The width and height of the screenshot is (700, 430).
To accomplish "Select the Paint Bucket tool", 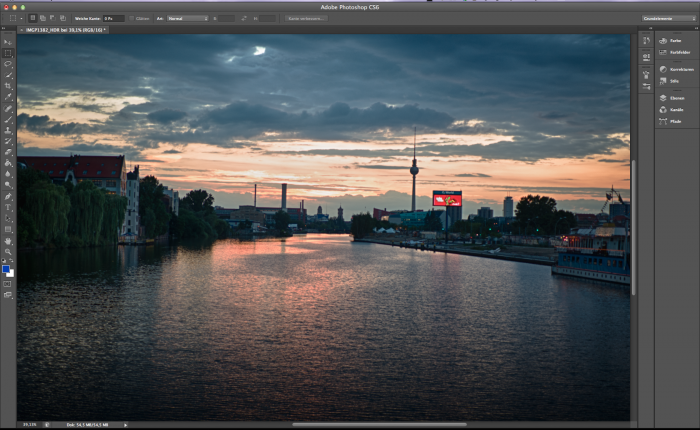I will click(8, 163).
